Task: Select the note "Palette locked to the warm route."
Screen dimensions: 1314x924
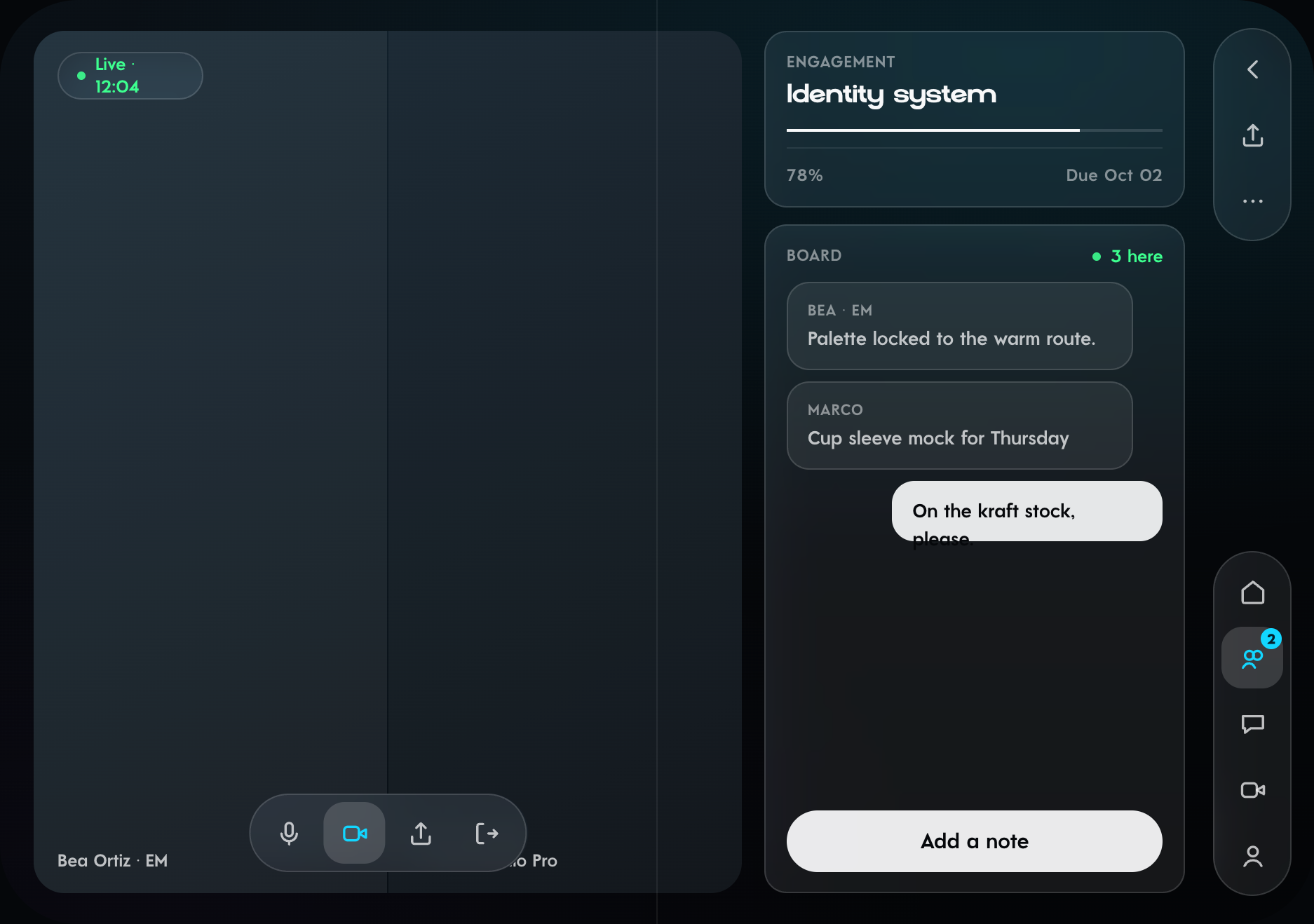Action: pos(959,326)
